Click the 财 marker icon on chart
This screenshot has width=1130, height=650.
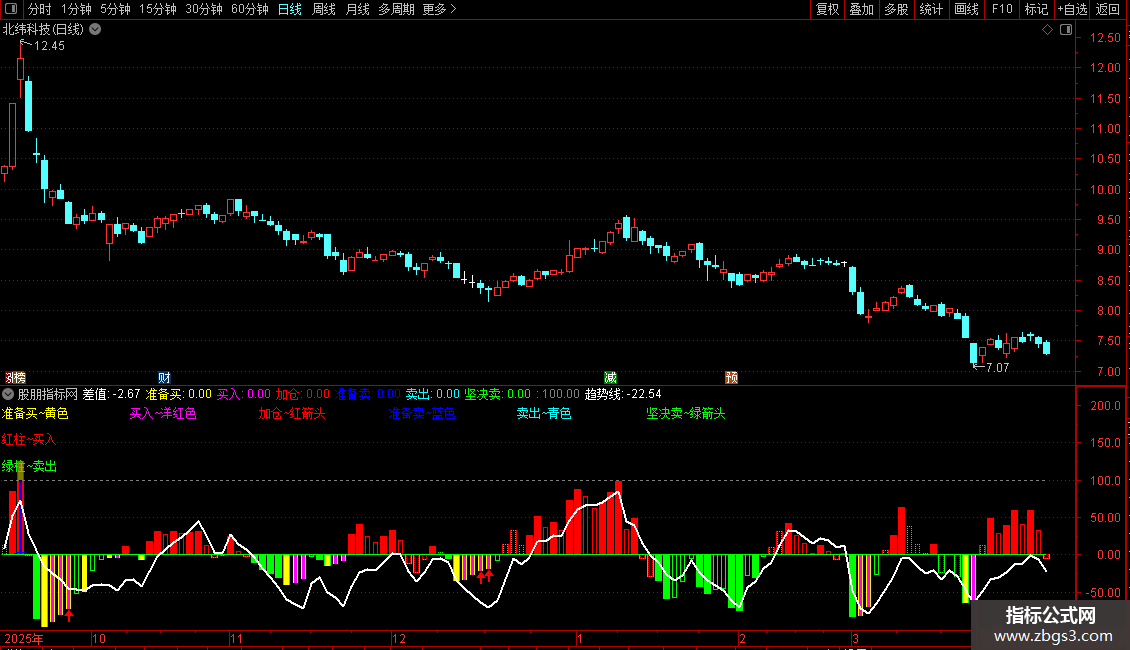coord(164,378)
